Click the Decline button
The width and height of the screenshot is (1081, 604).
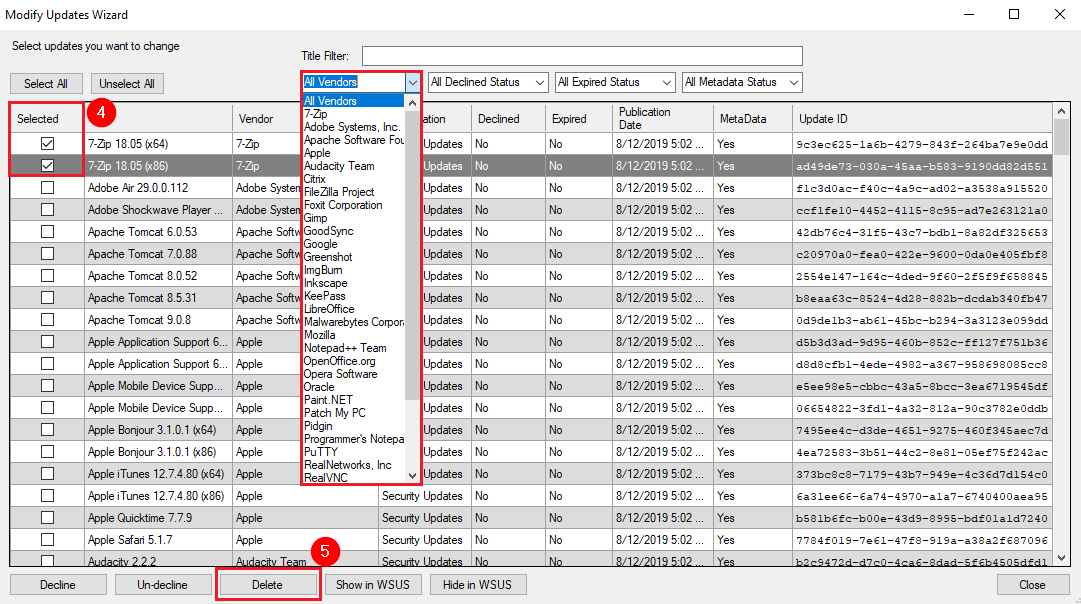(58, 585)
